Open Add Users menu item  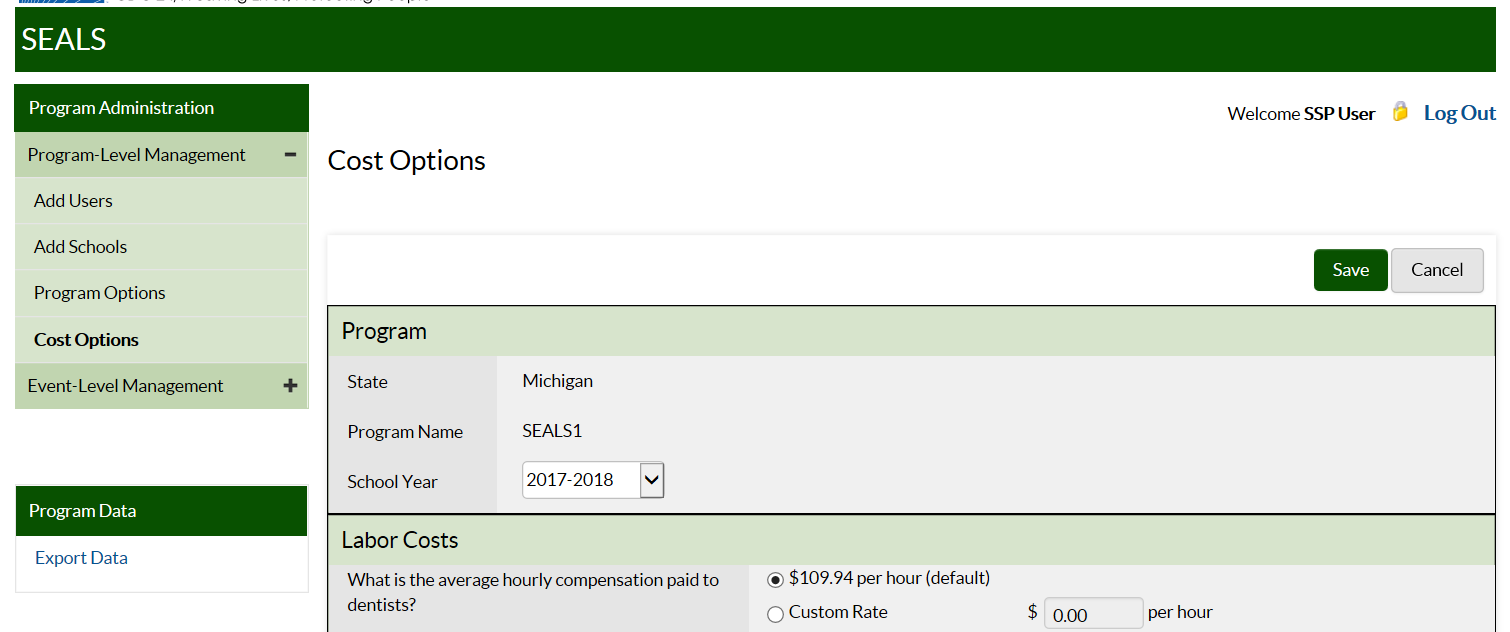click(73, 201)
